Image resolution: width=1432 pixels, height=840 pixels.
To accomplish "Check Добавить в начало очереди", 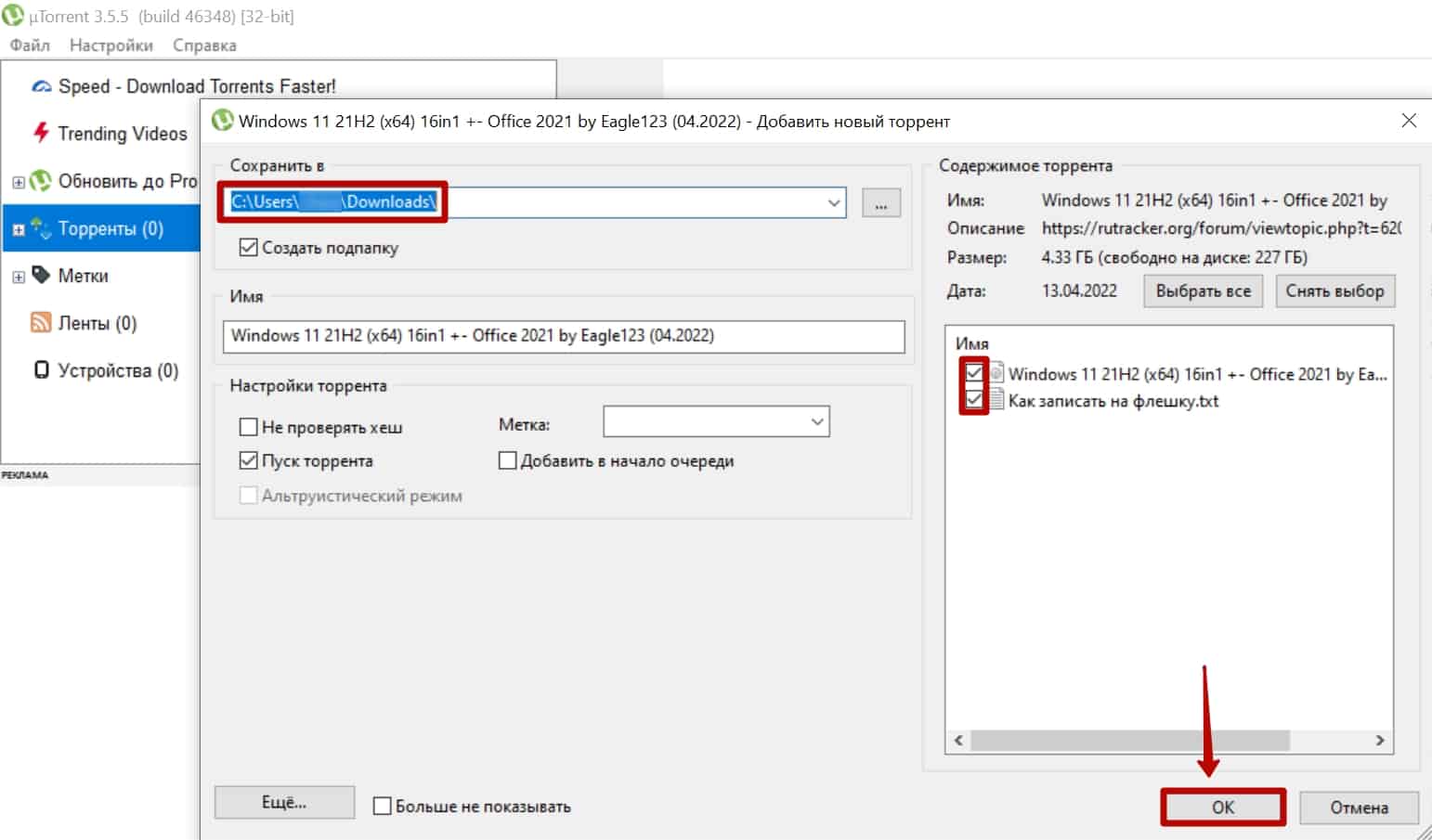I will click(x=508, y=460).
